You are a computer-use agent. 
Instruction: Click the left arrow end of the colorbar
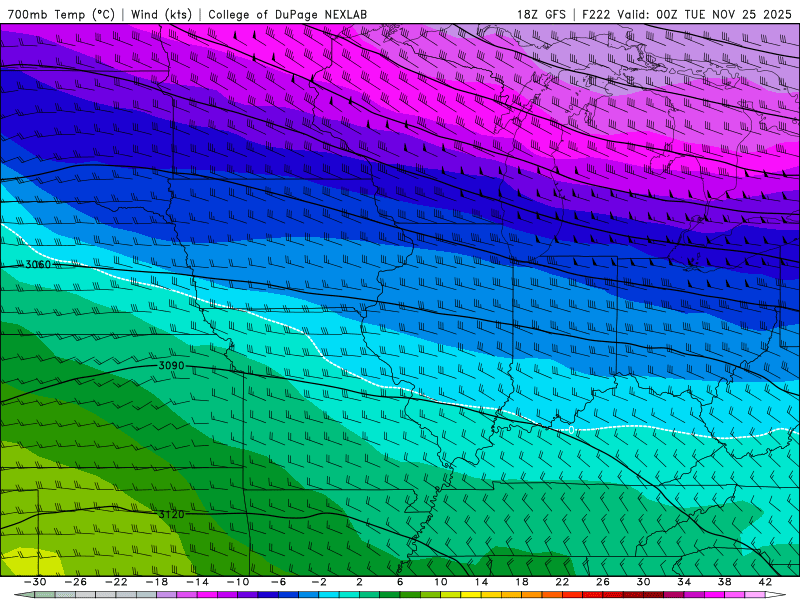[24, 595]
